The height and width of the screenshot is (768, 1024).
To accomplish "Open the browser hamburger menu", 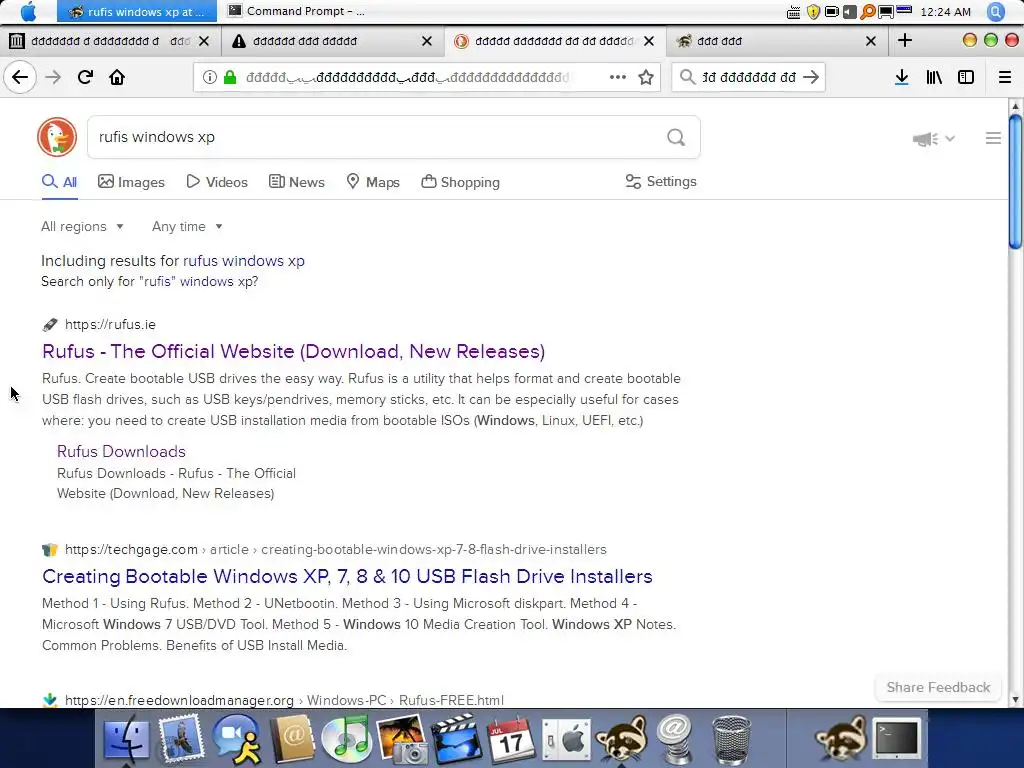I will pyautogui.click(x=1004, y=77).
